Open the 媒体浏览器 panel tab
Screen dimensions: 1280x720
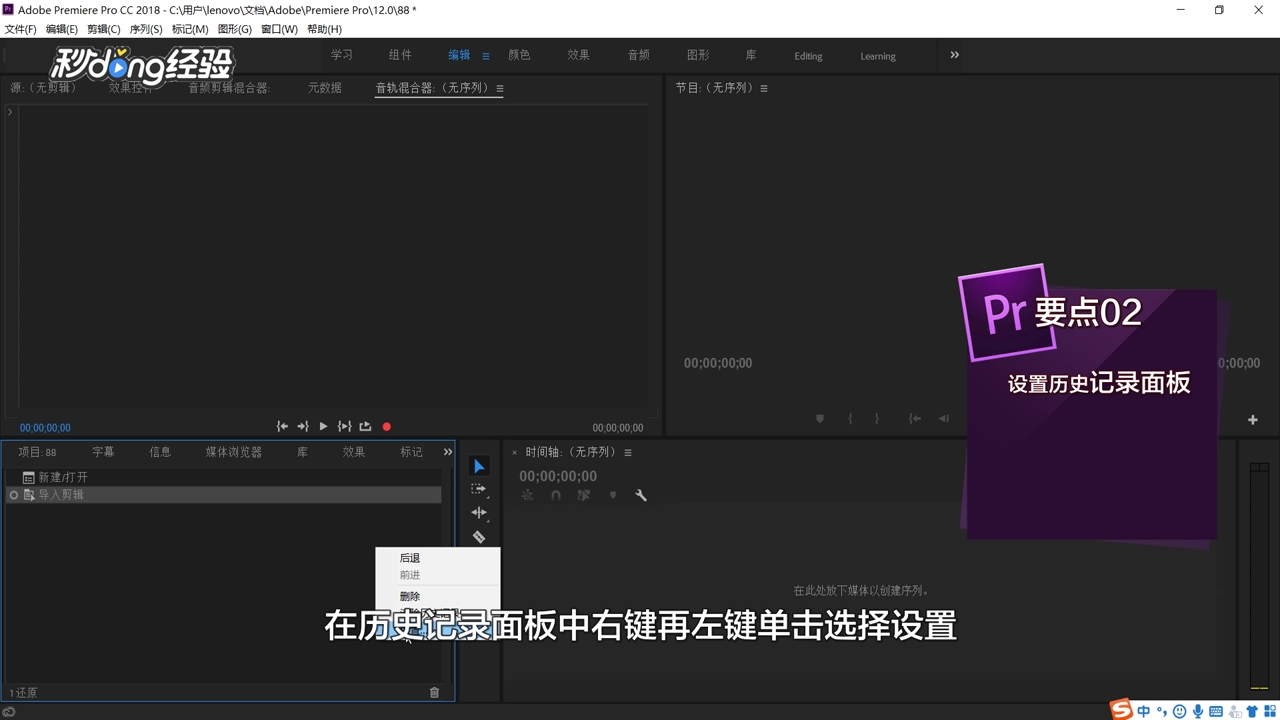click(x=234, y=452)
